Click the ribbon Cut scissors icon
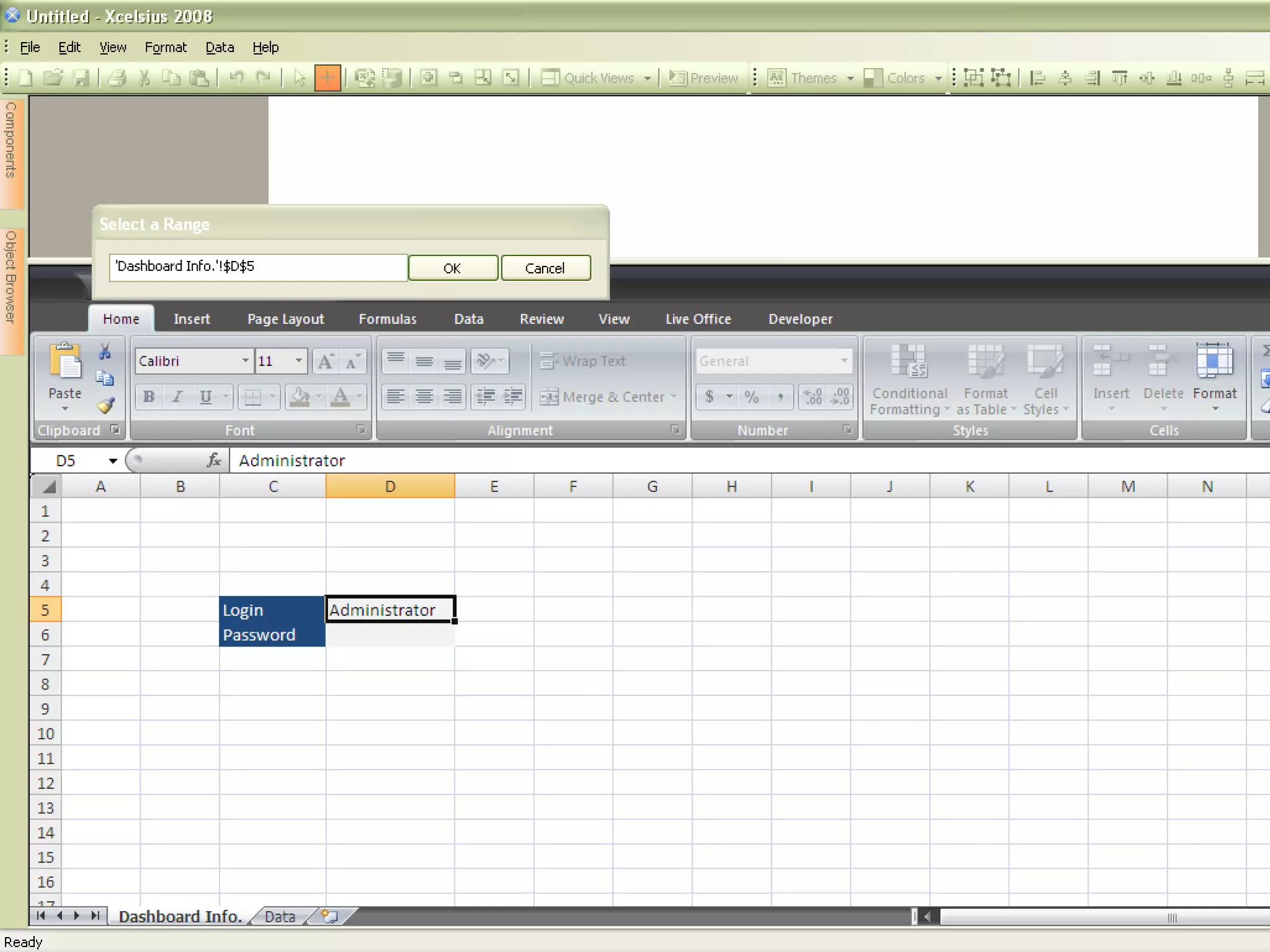 (x=105, y=352)
